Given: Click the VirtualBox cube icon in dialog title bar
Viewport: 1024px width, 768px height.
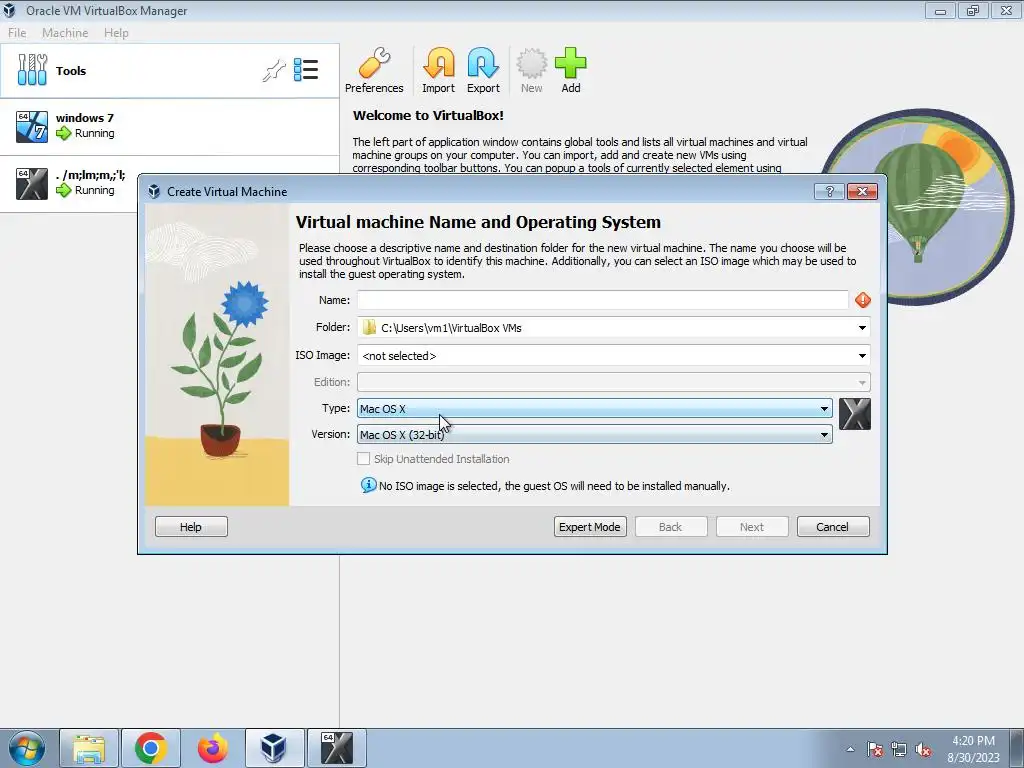Looking at the screenshot, I should (154, 191).
